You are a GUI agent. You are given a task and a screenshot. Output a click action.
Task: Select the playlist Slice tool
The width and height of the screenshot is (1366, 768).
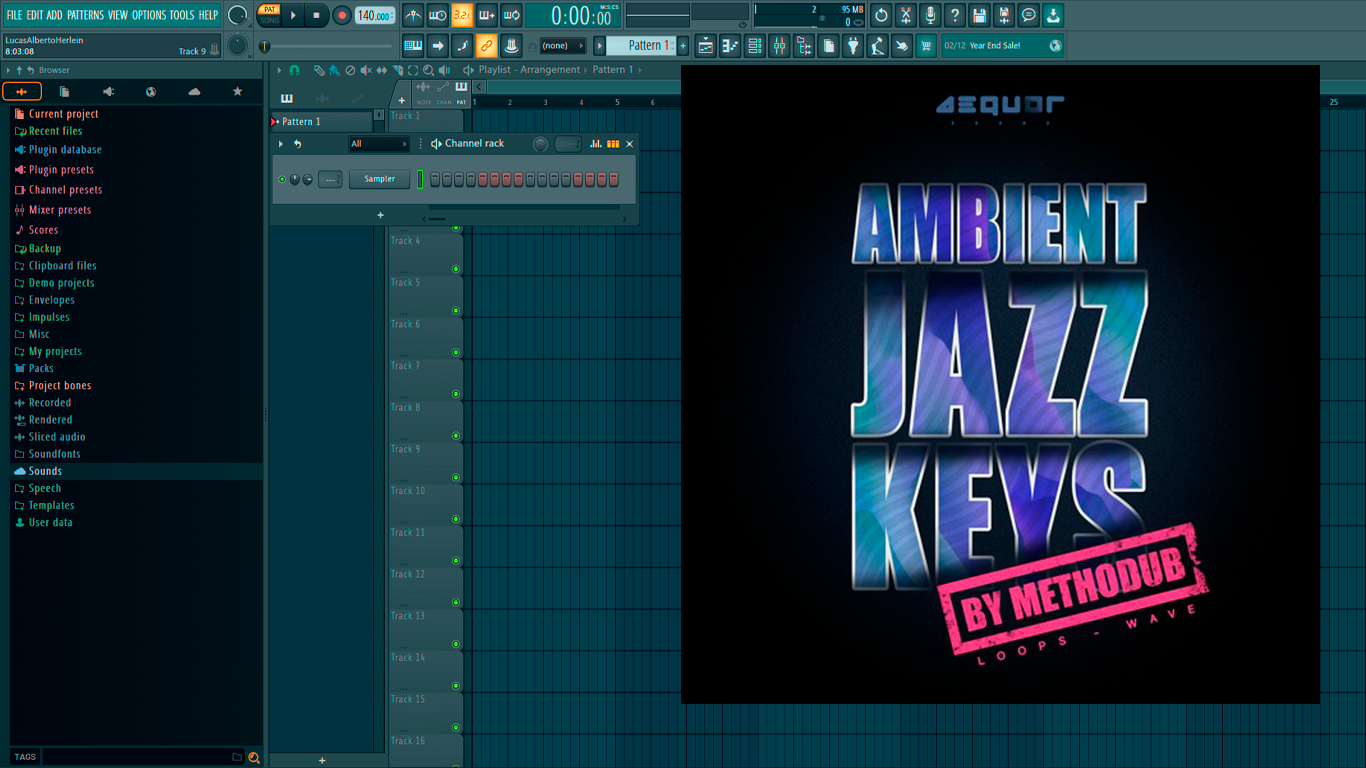click(x=397, y=70)
